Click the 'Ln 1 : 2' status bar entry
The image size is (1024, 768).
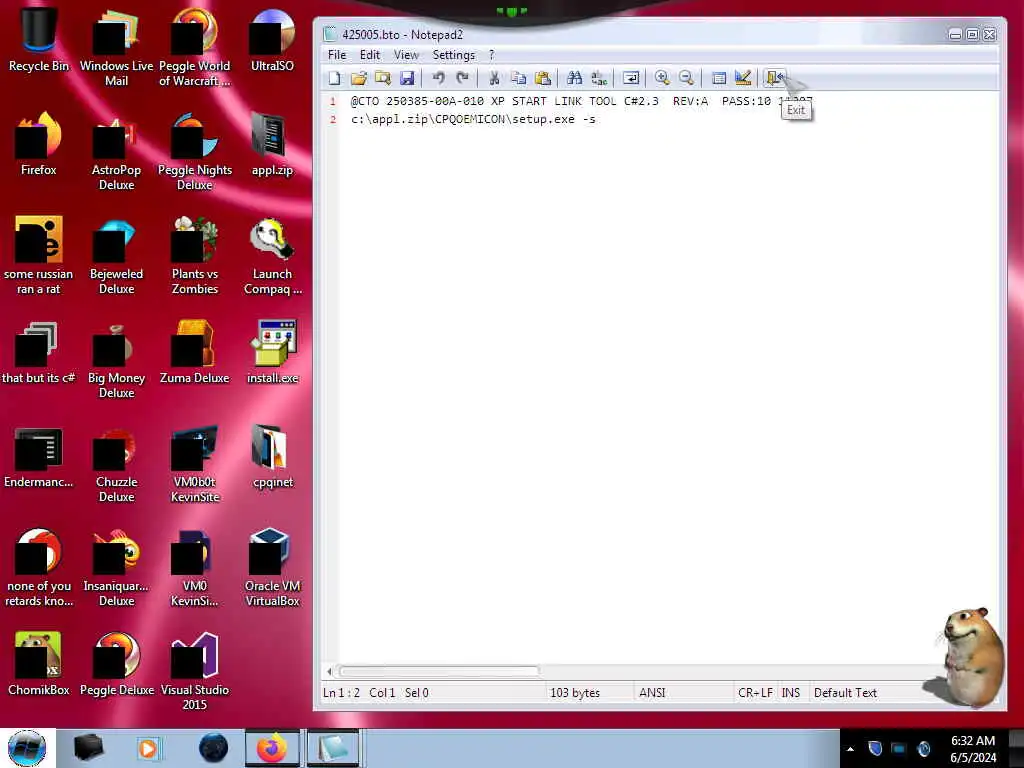pyautogui.click(x=341, y=693)
